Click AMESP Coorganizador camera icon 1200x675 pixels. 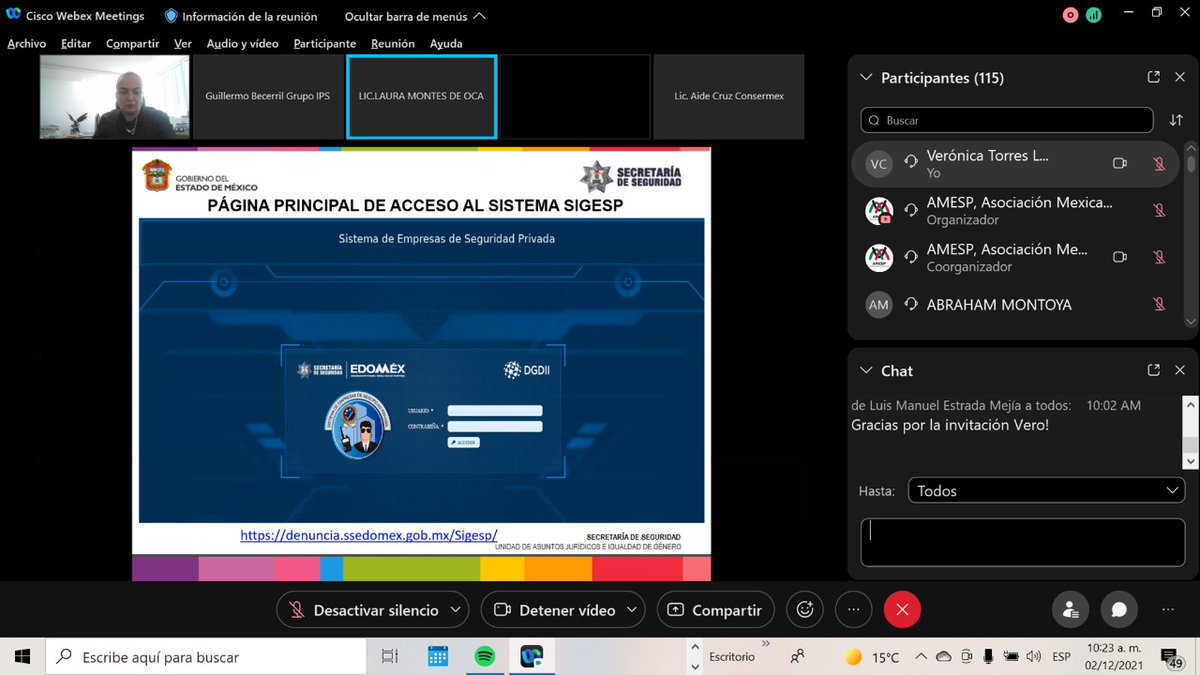click(1120, 257)
